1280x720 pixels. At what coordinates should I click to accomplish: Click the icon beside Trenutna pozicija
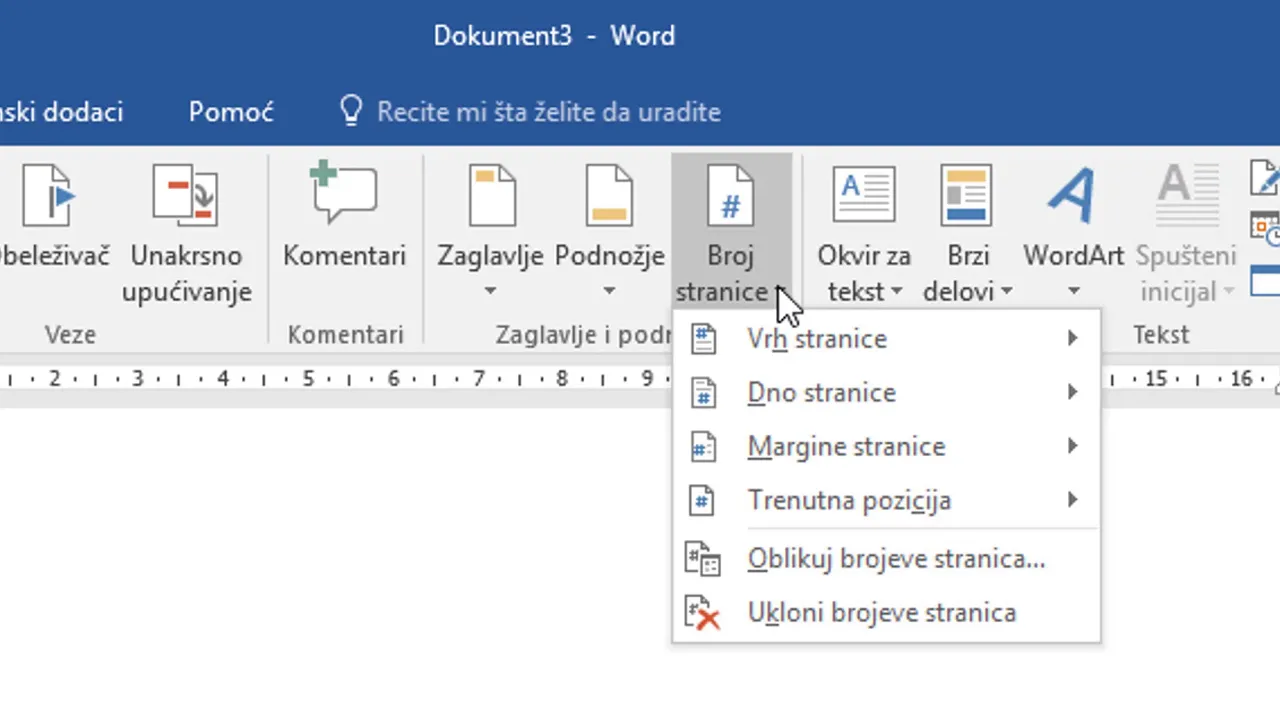point(704,500)
